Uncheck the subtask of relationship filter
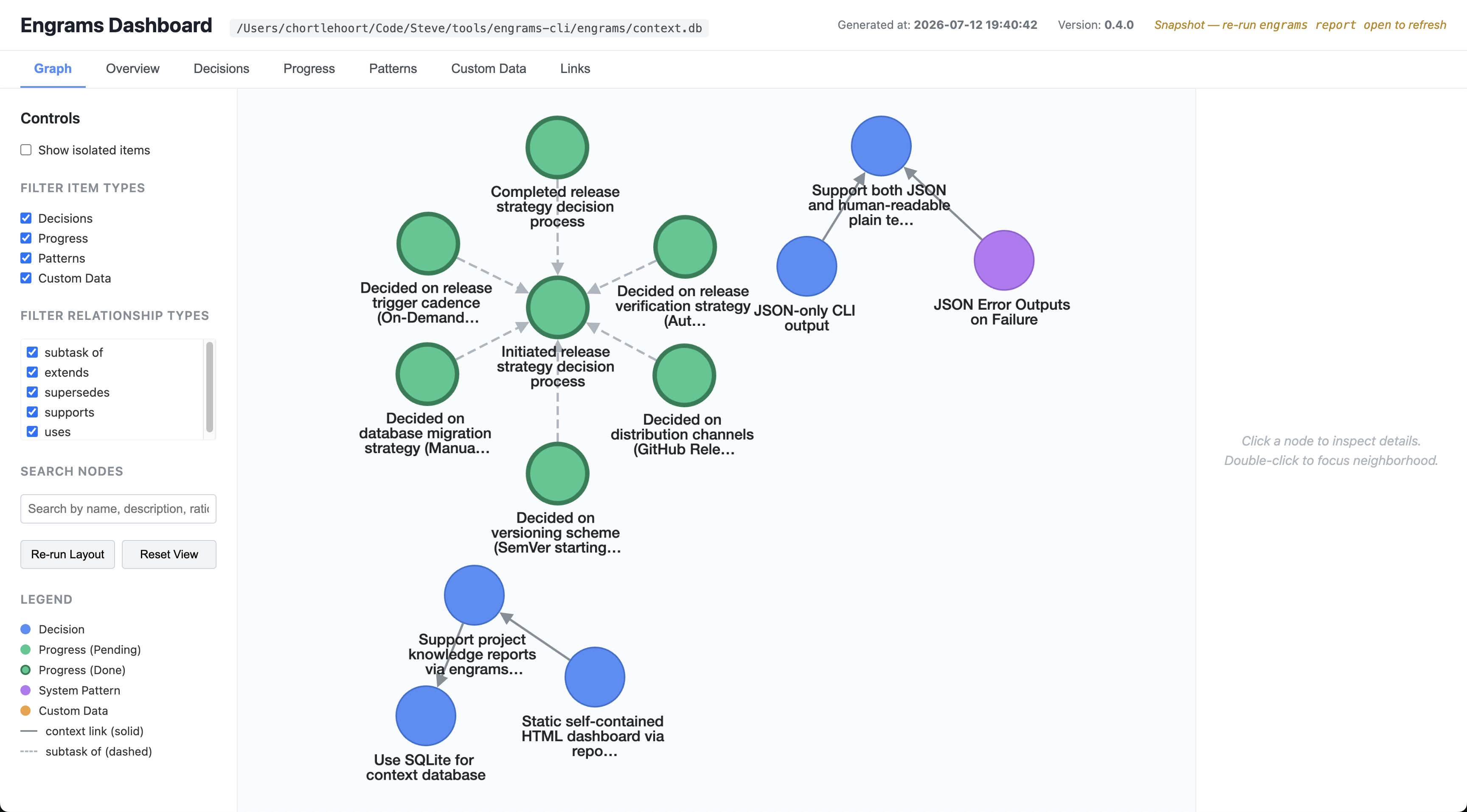1467x812 pixels. point(32,352)
